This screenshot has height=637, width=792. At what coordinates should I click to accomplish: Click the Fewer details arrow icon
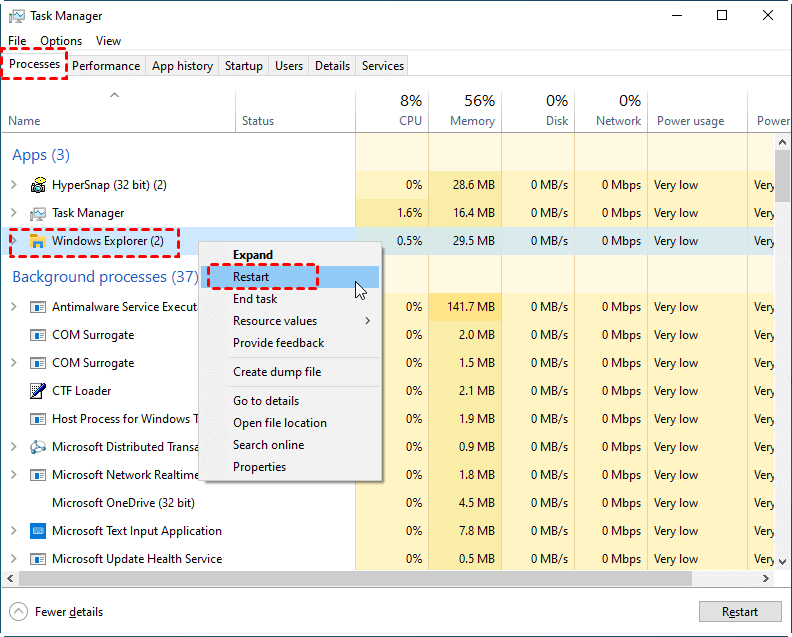click(x=19, y=612)
